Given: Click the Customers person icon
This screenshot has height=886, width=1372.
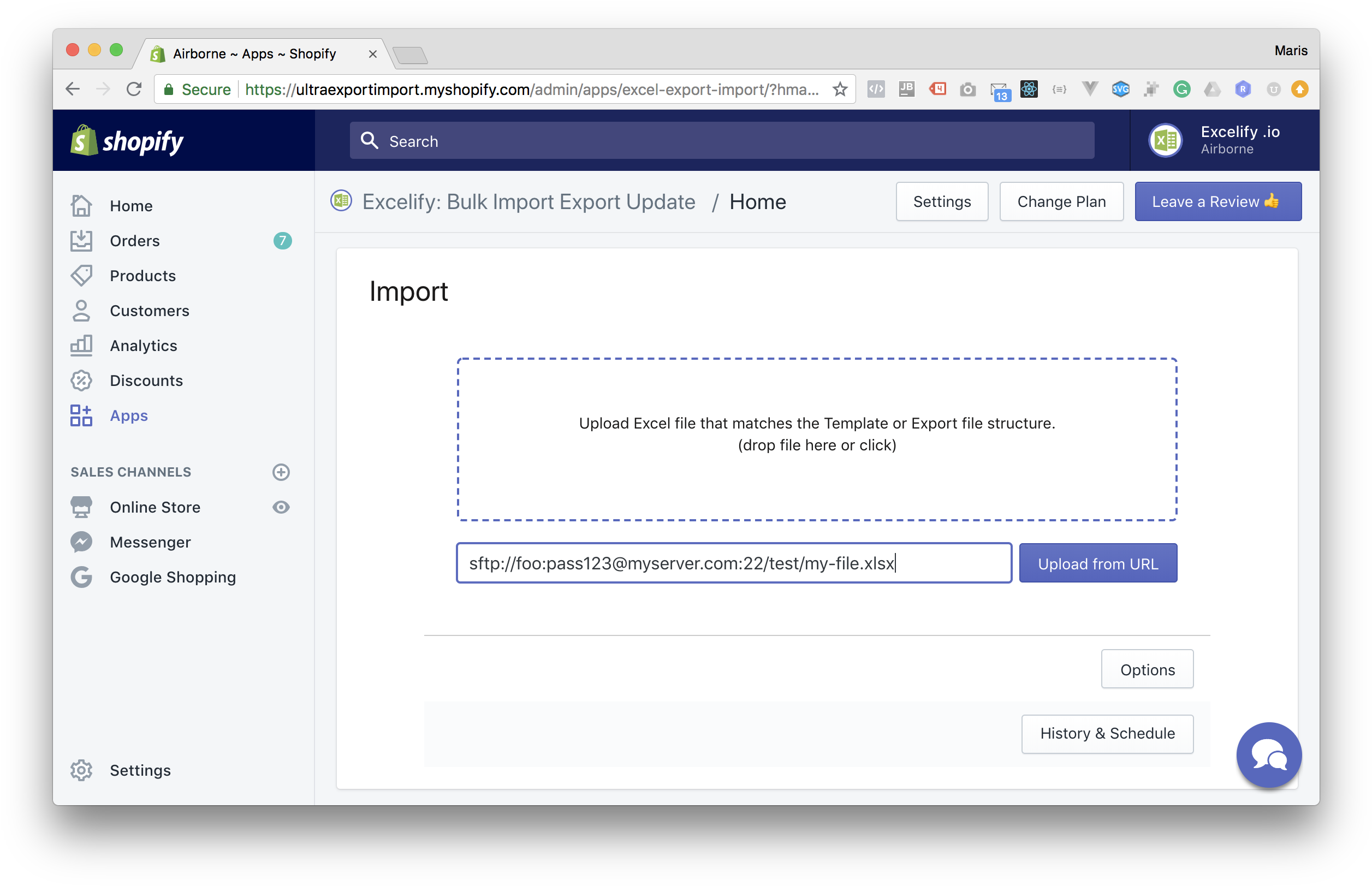Looking at the screenshot, I should (x=81, y=311).
